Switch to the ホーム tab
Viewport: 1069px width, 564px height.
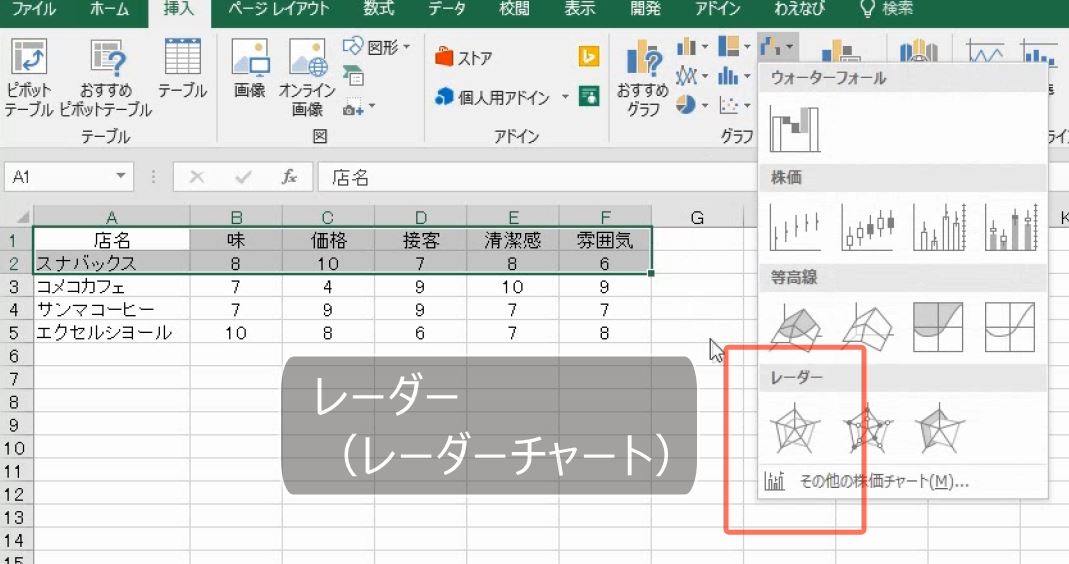pyautogui.click(x=110, y=9)
